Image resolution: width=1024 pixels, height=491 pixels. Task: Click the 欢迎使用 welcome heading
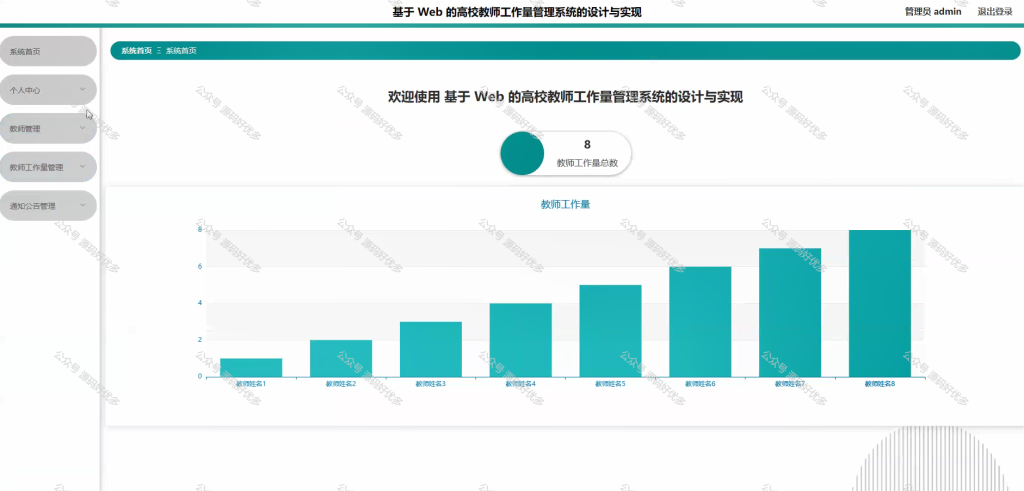coord(566,97)
